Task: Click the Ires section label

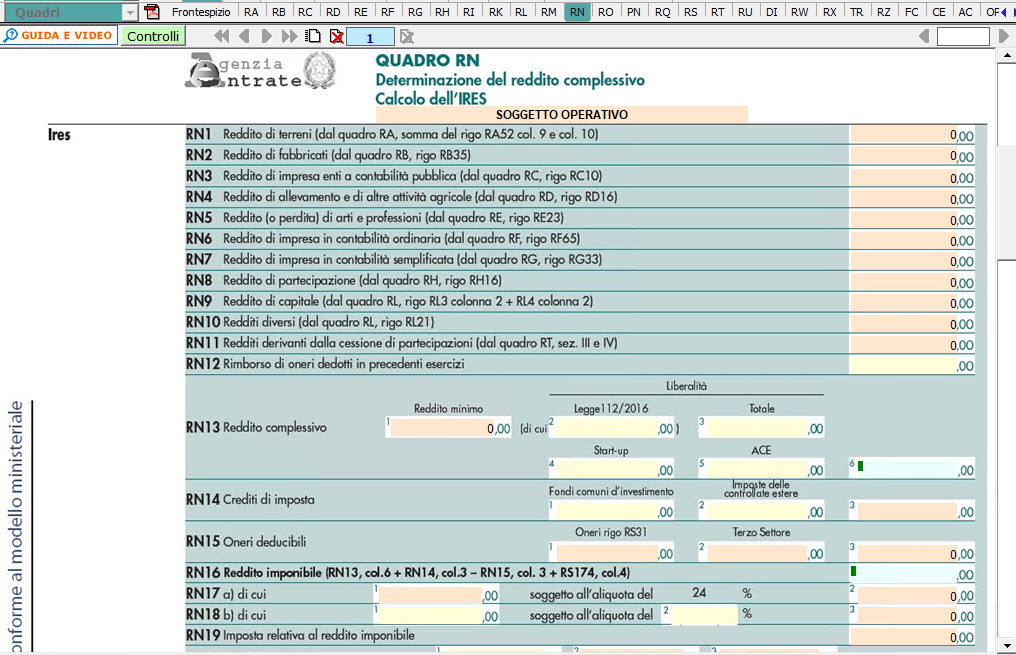Action: click(x=59, y=135)
